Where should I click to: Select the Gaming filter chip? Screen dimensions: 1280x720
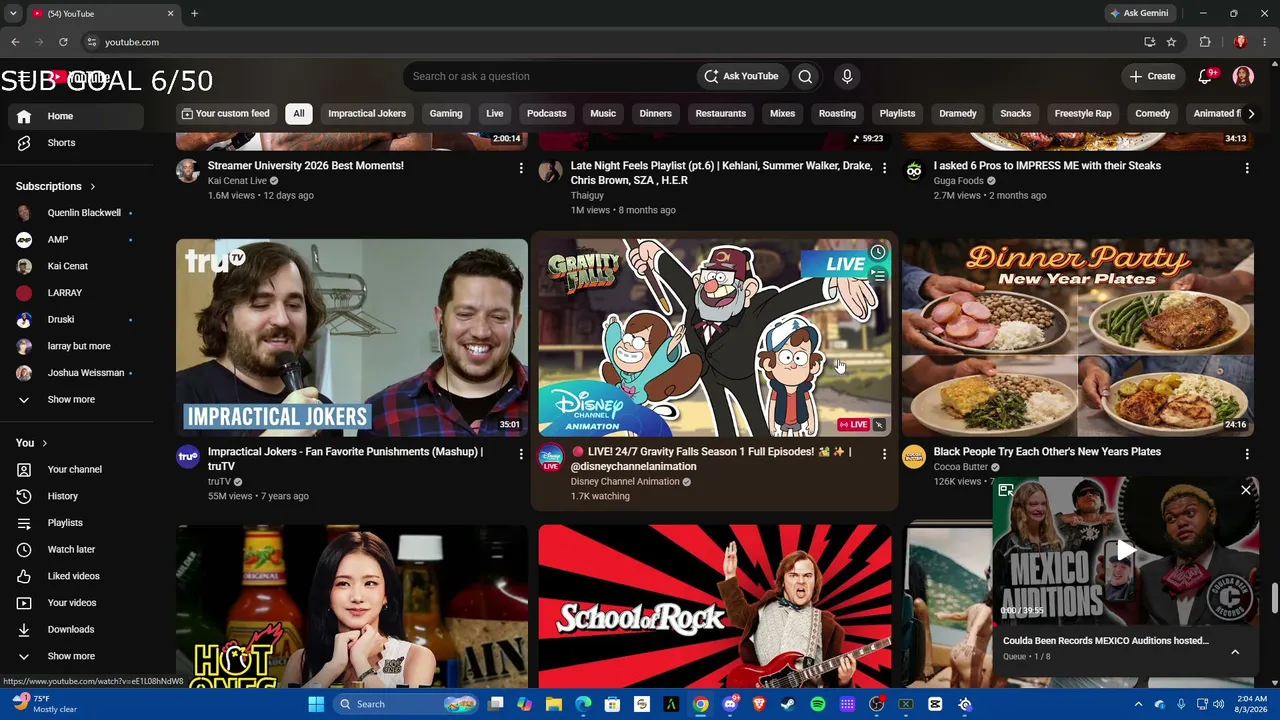446,113
